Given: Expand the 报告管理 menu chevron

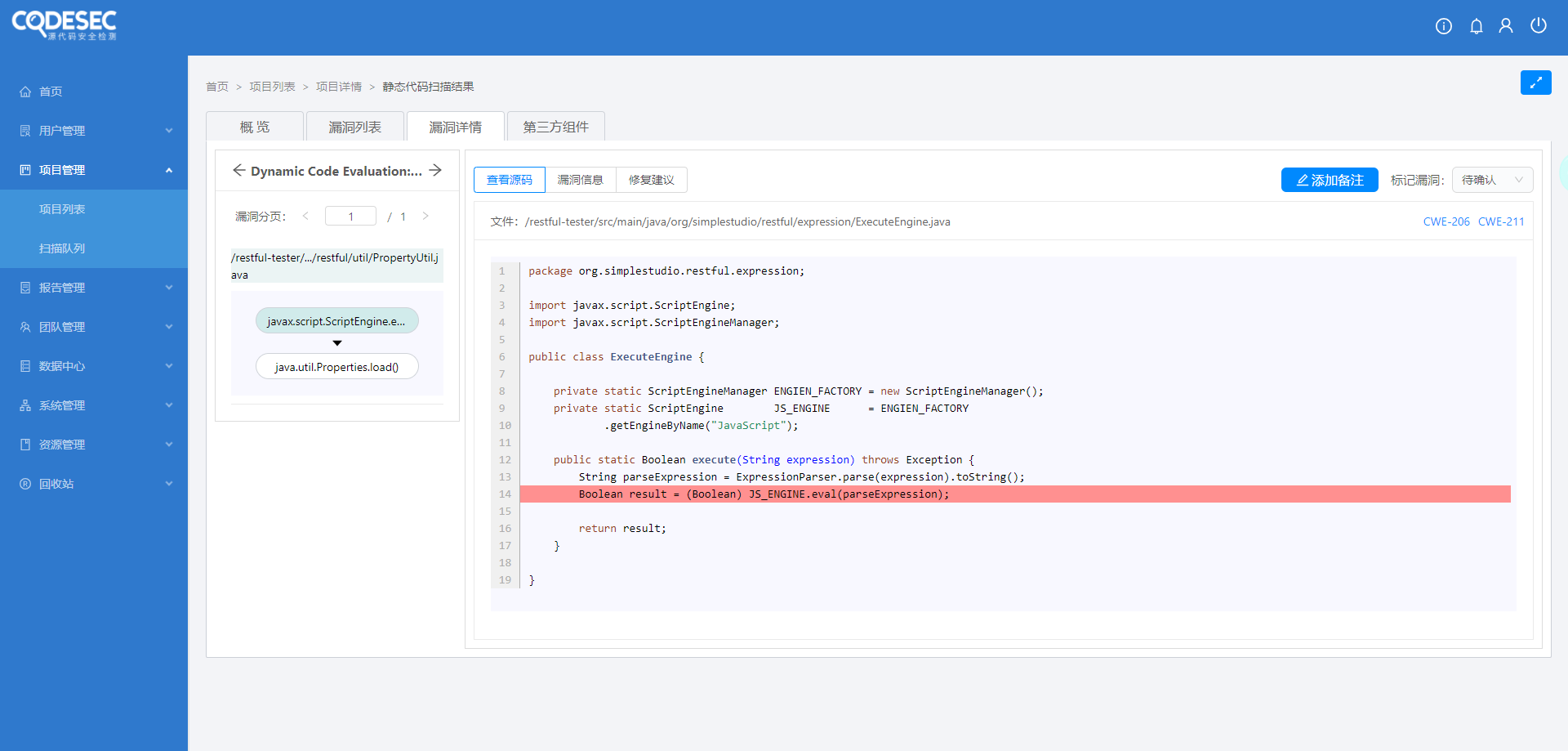Looking at the screenshot, I should [x=169, y=288].
